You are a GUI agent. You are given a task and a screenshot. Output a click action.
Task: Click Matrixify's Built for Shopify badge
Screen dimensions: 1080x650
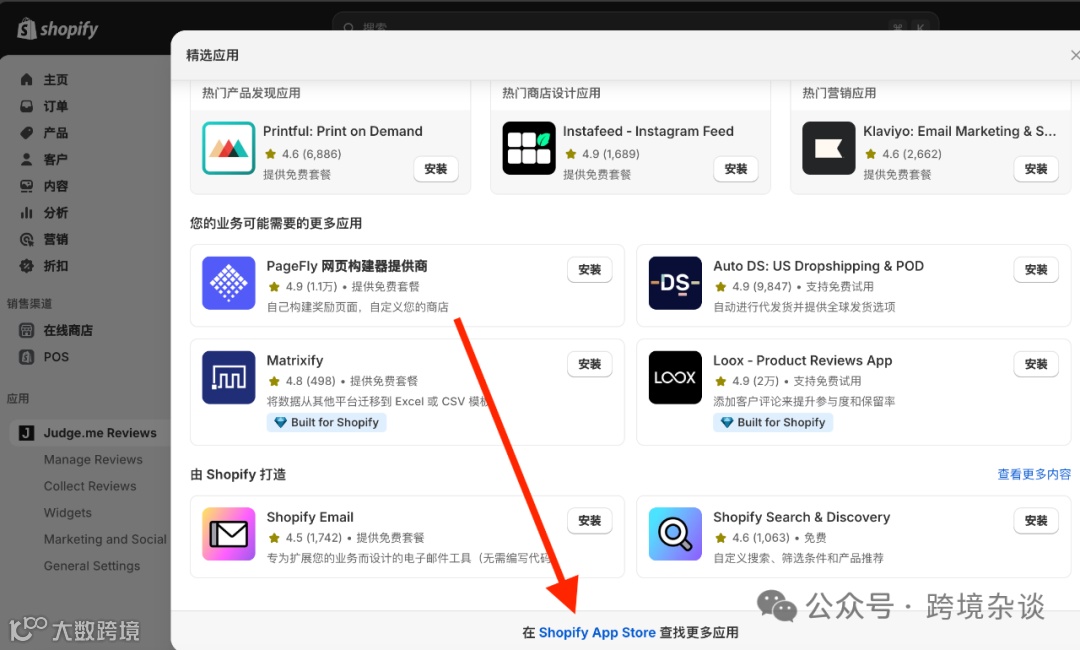coord(326,422)
